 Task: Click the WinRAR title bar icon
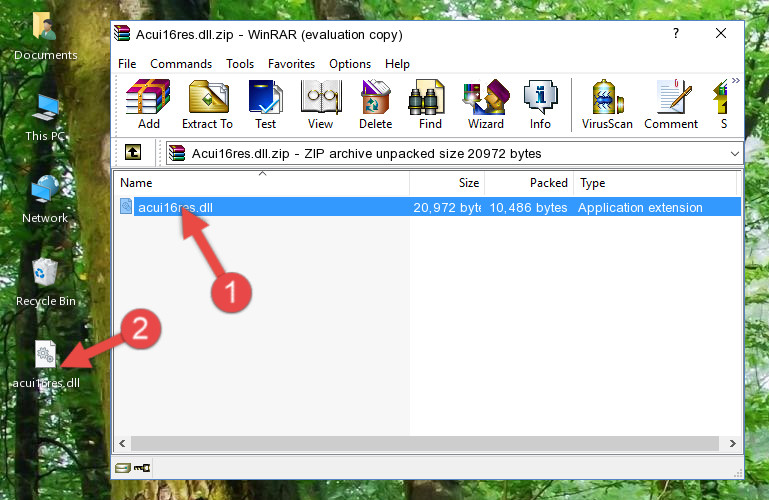click(x=122, y=33)
